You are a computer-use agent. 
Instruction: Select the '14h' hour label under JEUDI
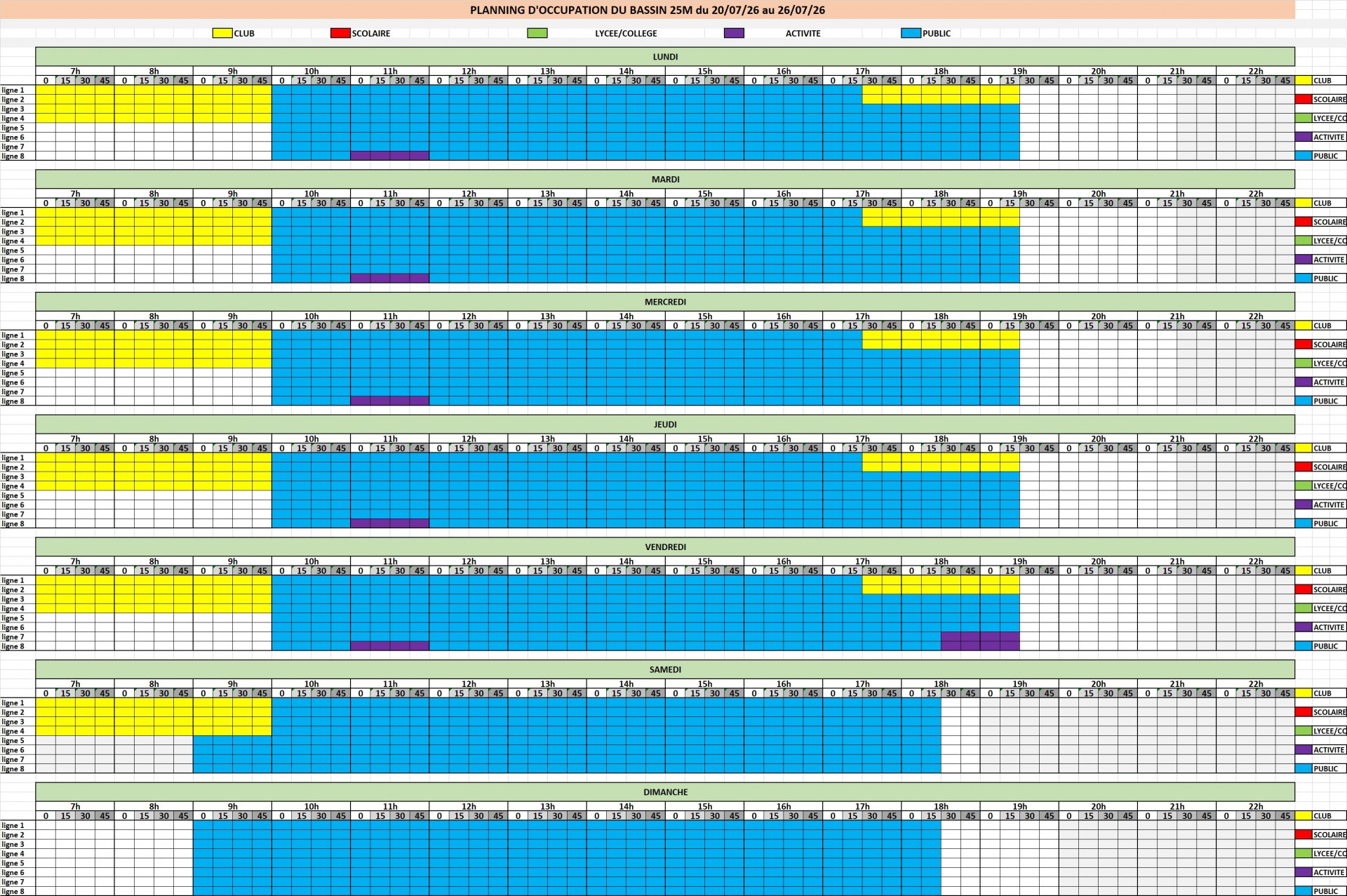tap(626, 439)
